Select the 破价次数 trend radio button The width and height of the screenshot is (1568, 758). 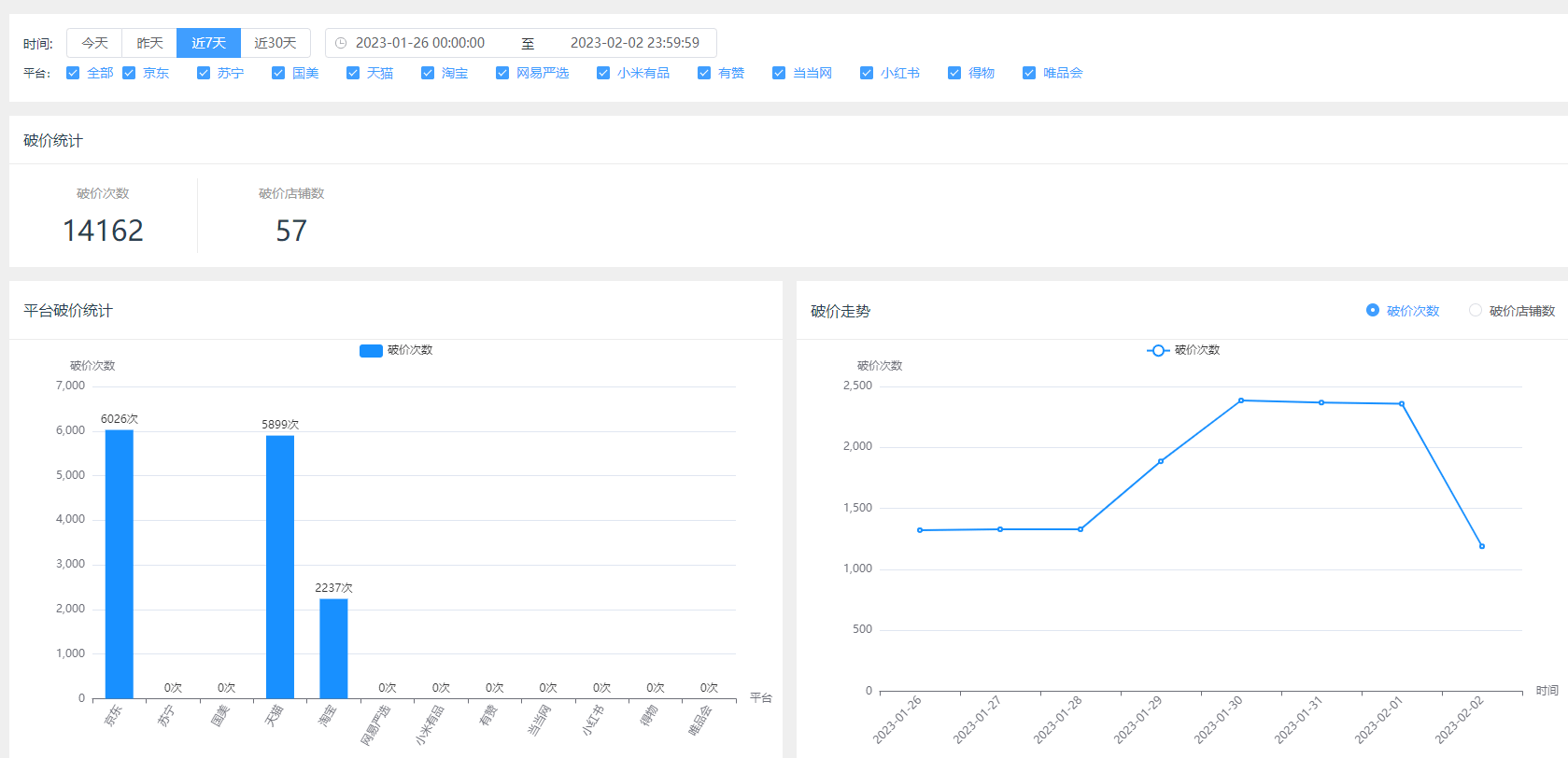pos(1373,310)
